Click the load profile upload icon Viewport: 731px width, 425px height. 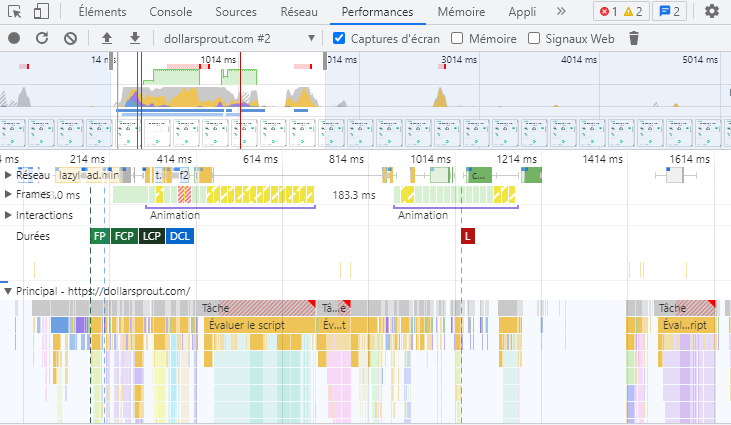click(107, 38)
